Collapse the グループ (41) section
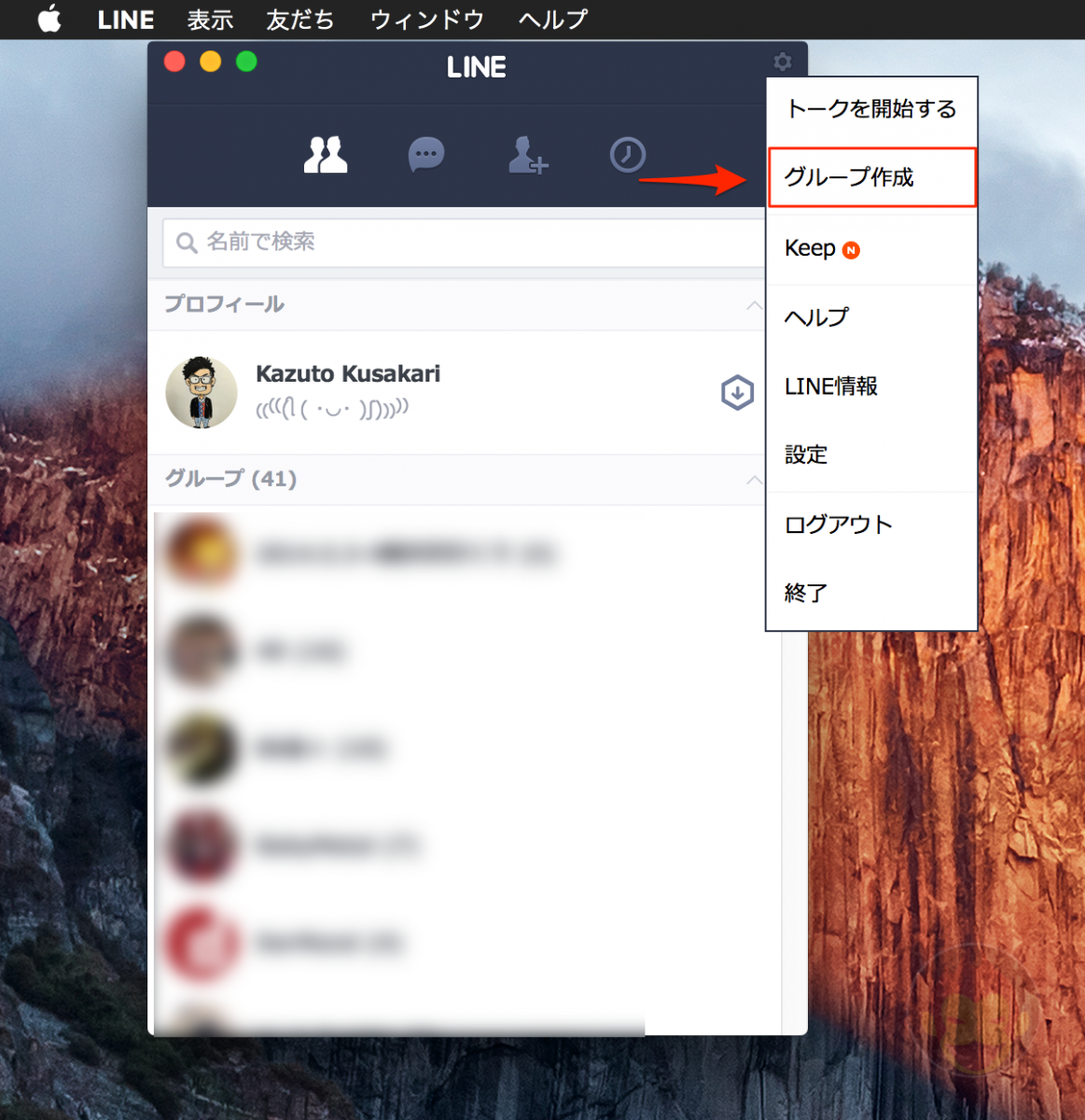 (754, 480)
